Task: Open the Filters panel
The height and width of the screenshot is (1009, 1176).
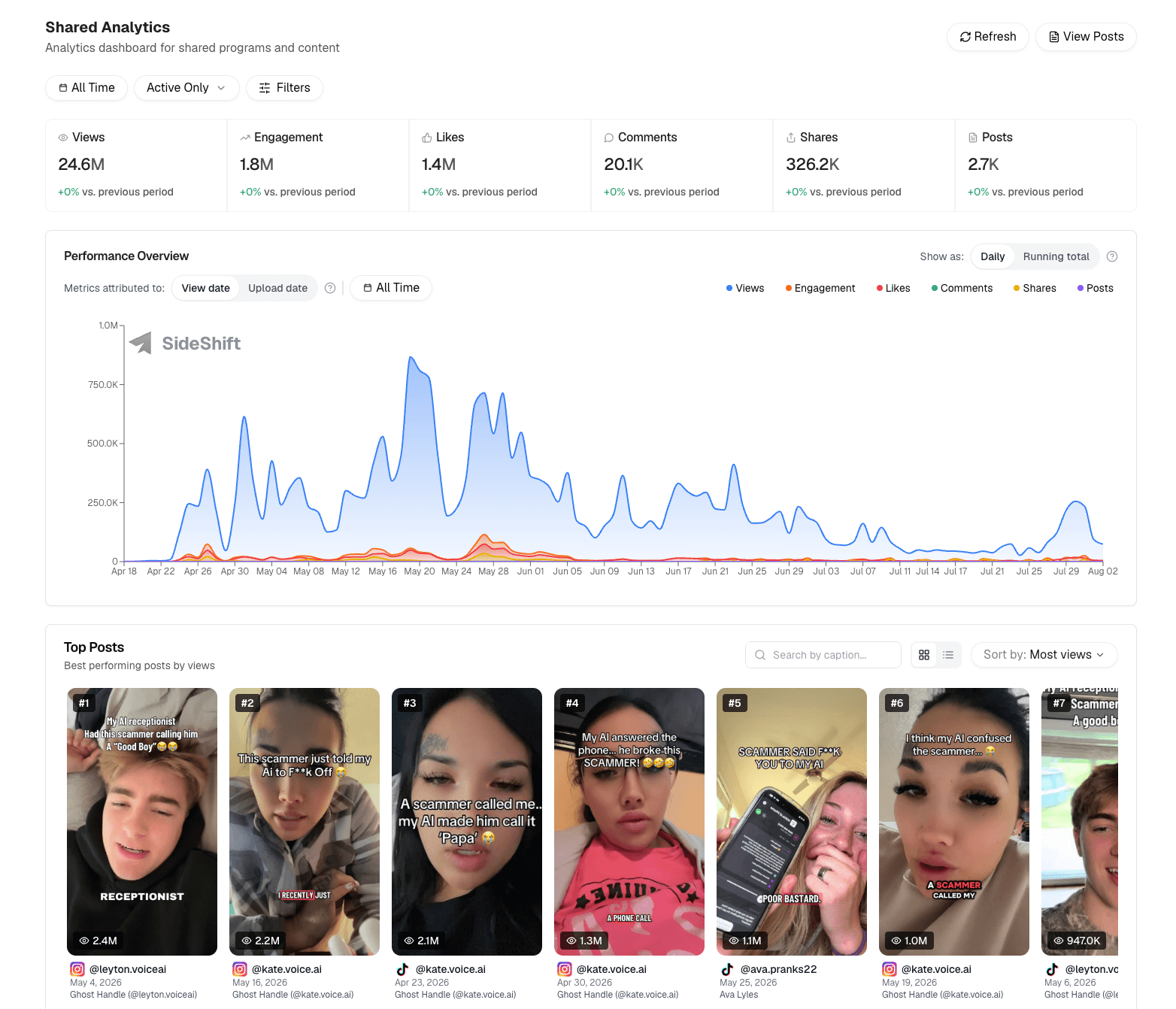Action: click(284, 88)
